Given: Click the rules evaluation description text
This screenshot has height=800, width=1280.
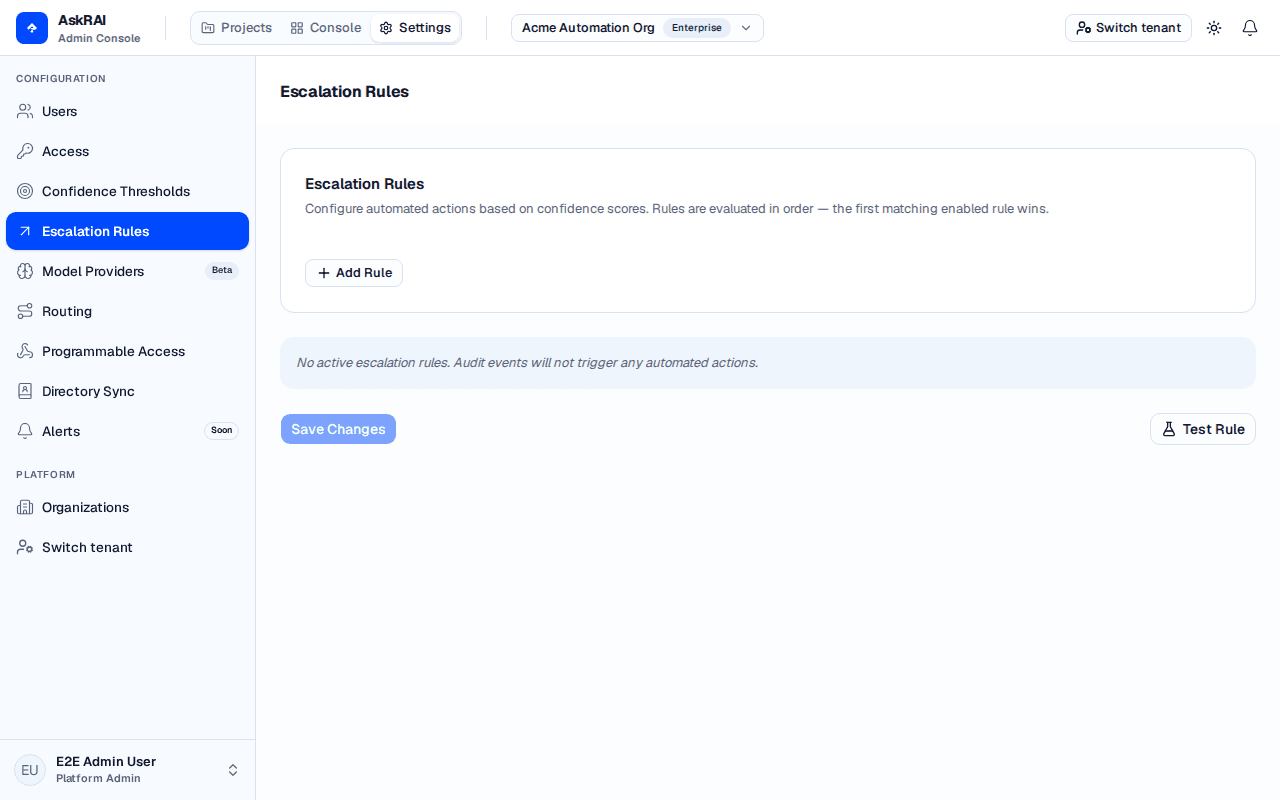Looking at the screenshot, I should 677,209.
